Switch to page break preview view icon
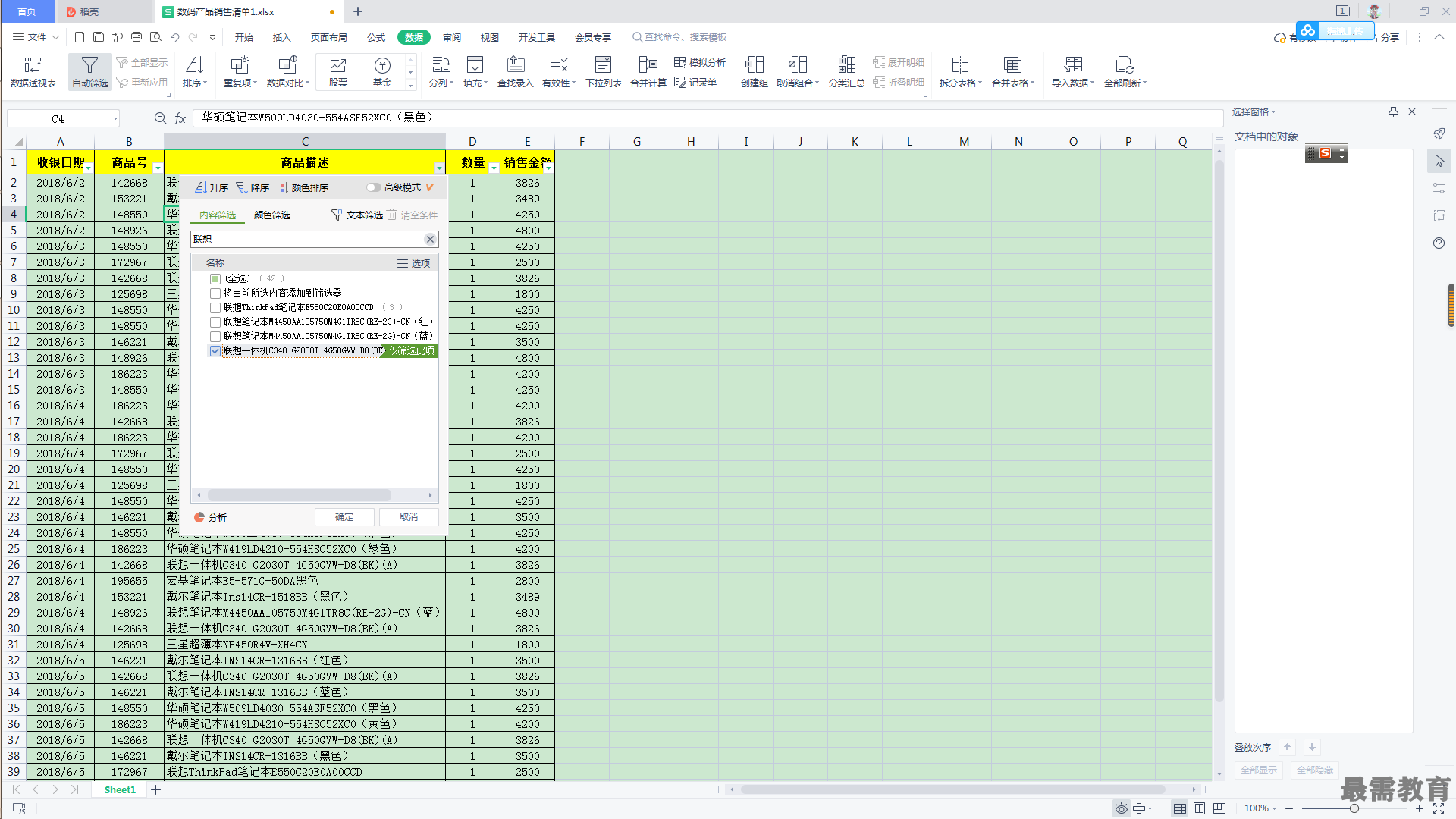The height and width of the screenshot is (819, 1456). (x=1219, y=808)
